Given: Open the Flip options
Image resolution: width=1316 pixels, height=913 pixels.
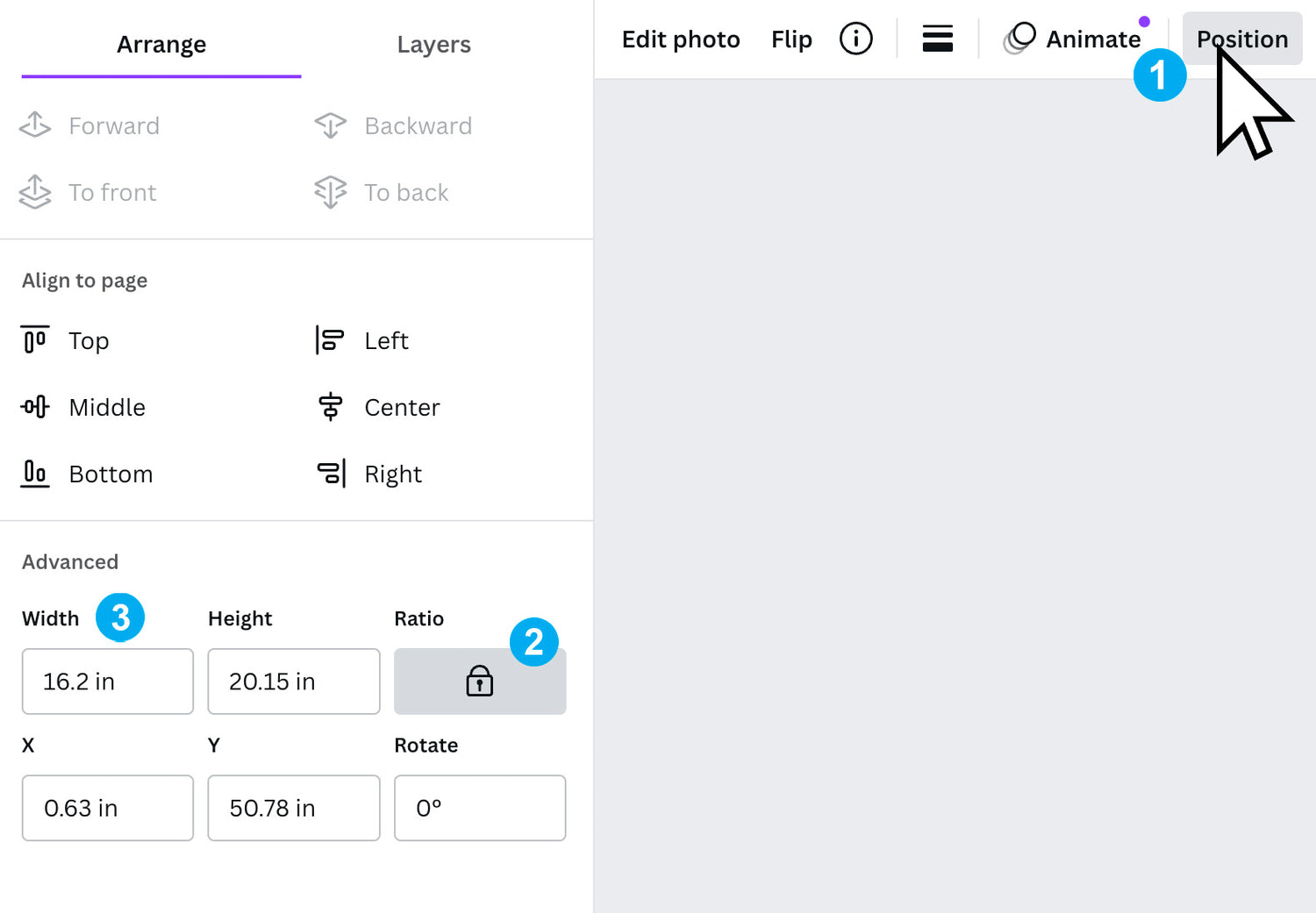Looking at the screenshot, I should pyautogui.click(x=791, y=39).
